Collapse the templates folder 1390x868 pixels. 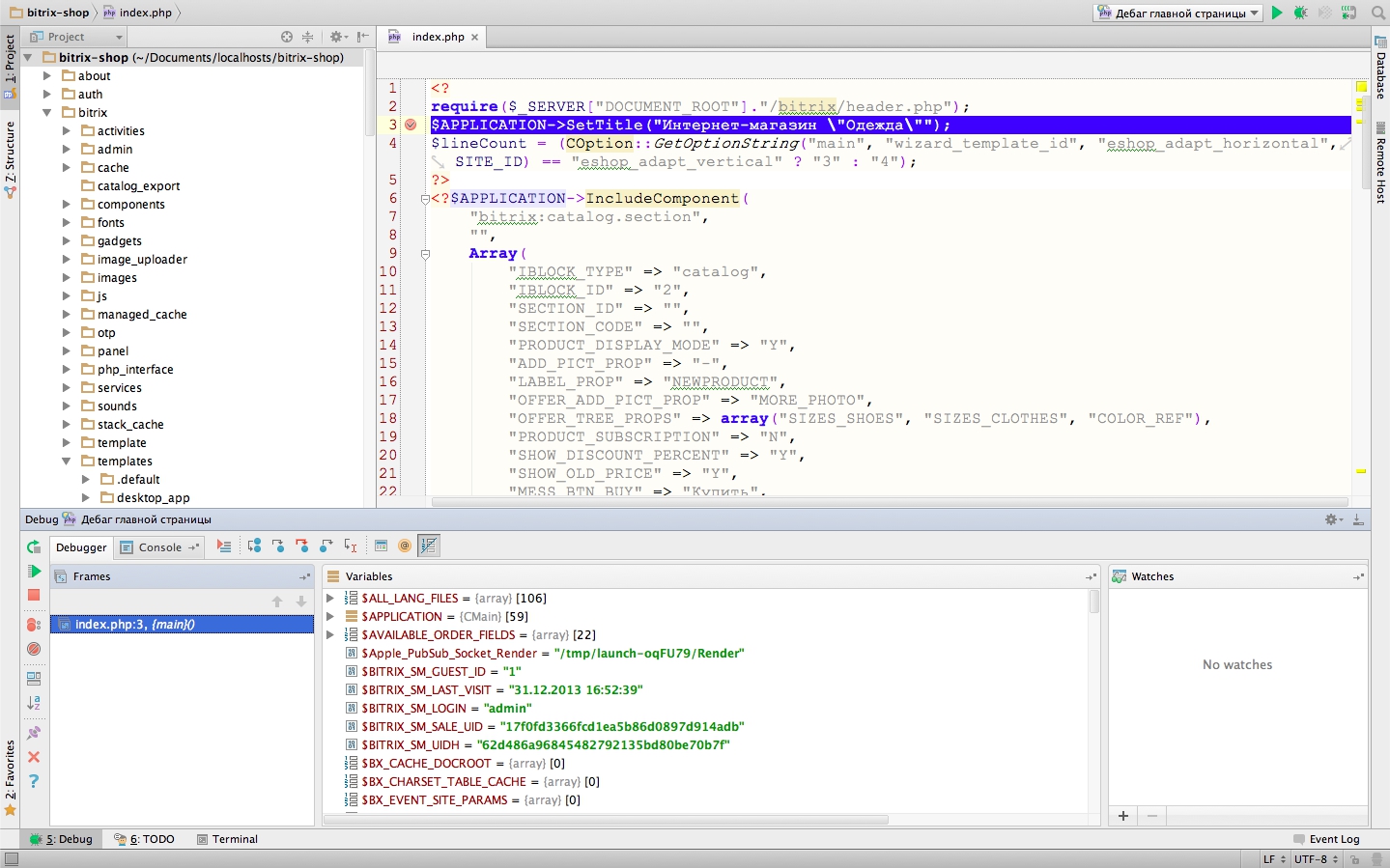pos(66,461)
